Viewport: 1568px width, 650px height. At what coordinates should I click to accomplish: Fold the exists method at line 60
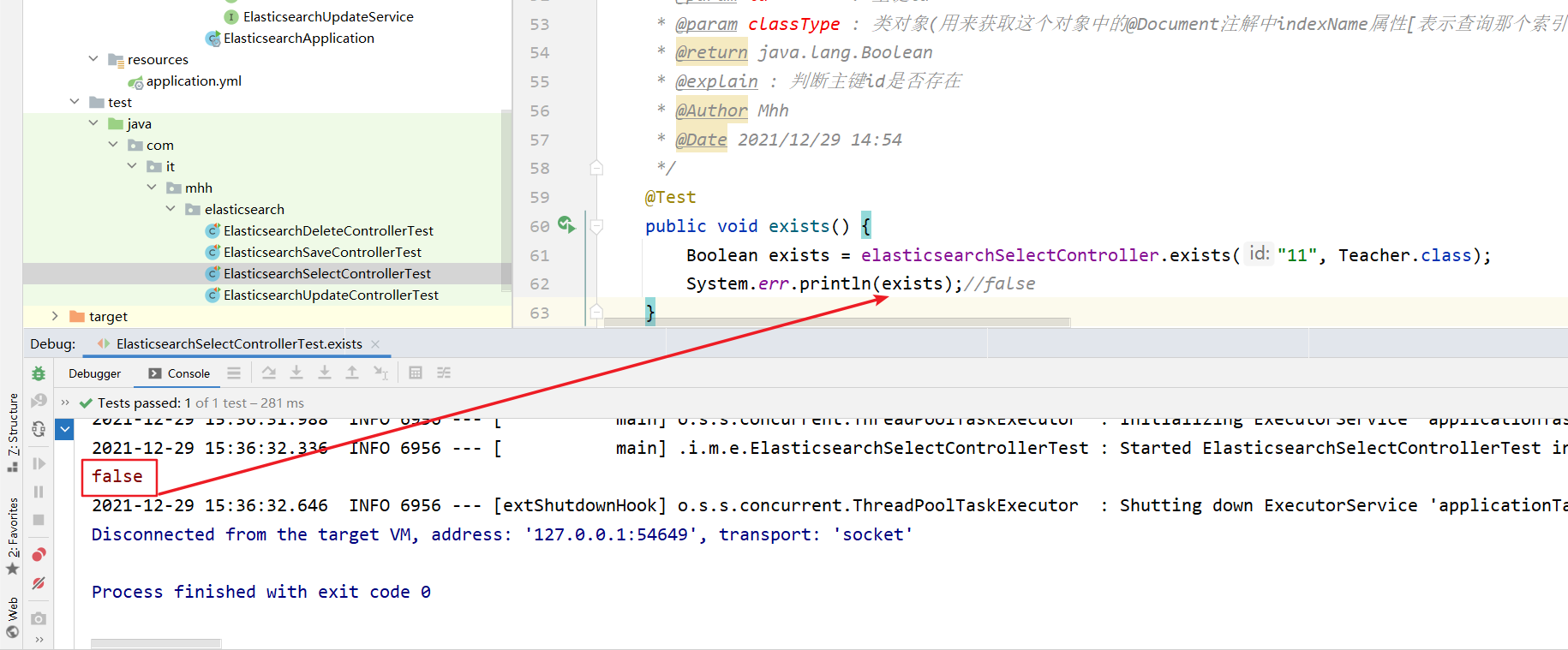[x=596, y=226]
